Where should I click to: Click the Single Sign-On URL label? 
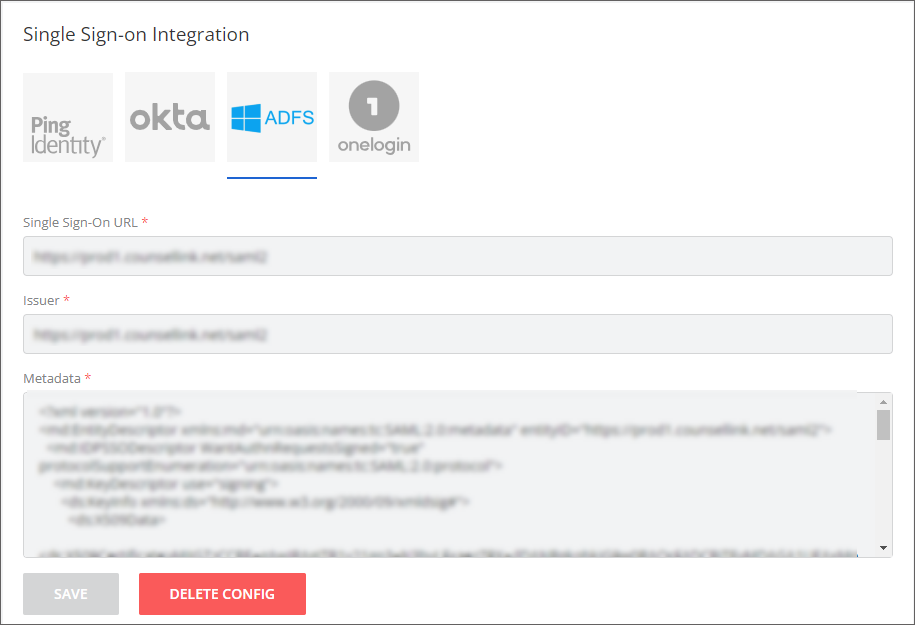point(81,222)
